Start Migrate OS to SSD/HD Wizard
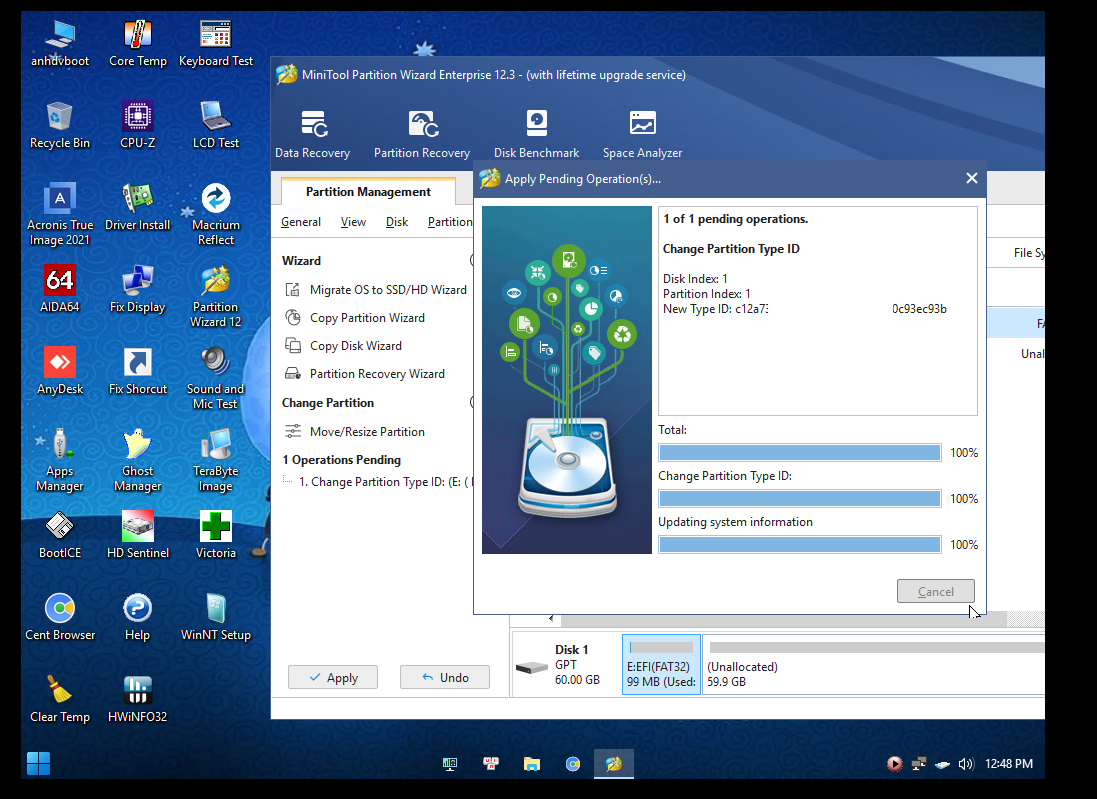Screen dimensions: 1097x799 (x=376, y=290)
